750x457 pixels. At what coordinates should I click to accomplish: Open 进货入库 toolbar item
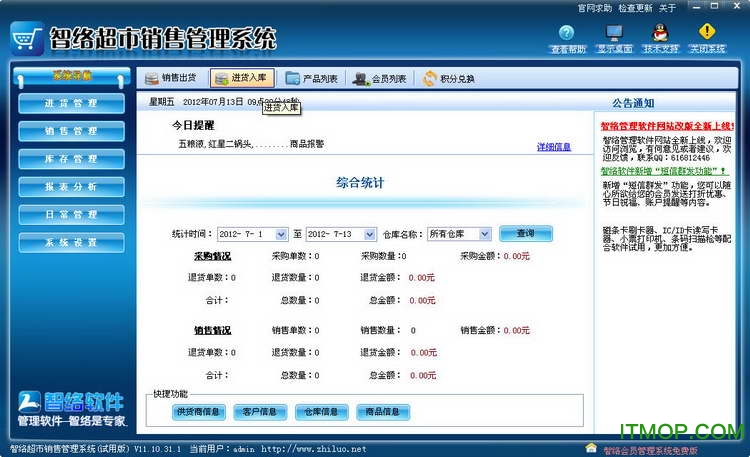(x=242, y=78)
